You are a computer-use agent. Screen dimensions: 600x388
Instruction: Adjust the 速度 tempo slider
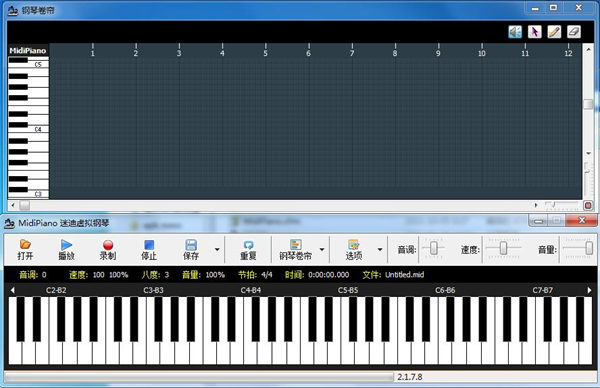pos(504,248)
